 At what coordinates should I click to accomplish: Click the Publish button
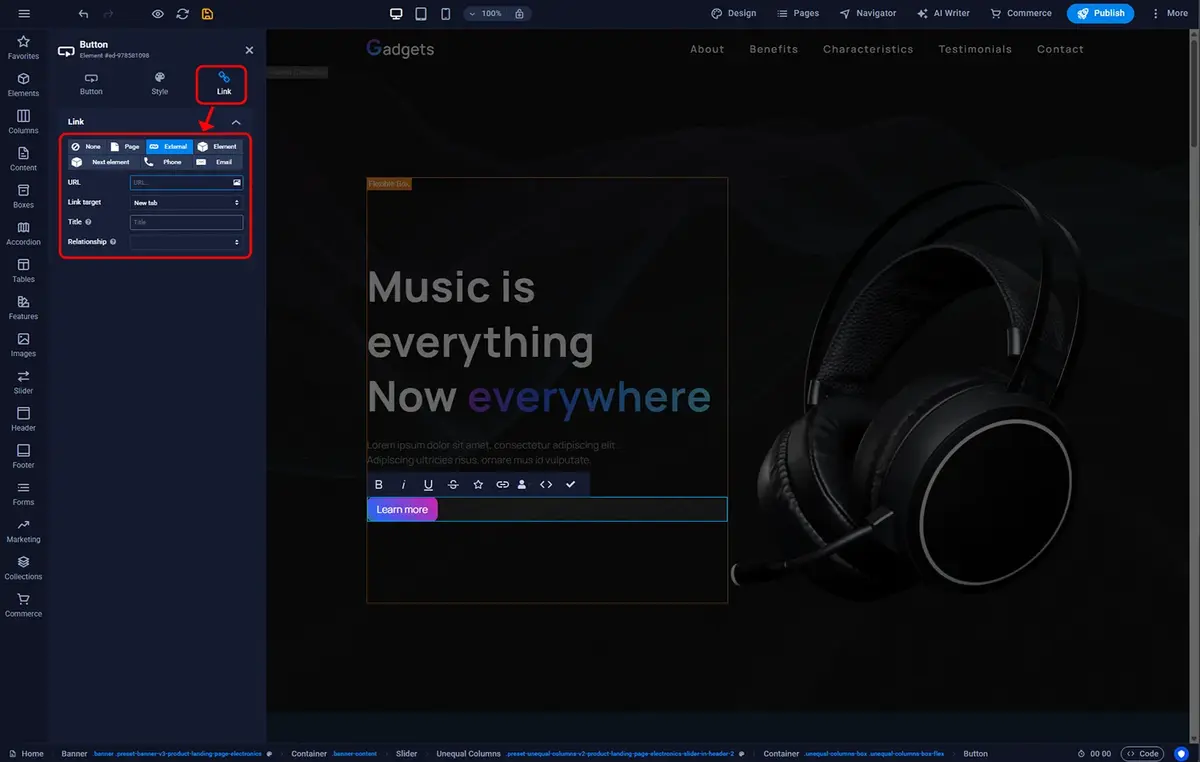(1100, 14)
